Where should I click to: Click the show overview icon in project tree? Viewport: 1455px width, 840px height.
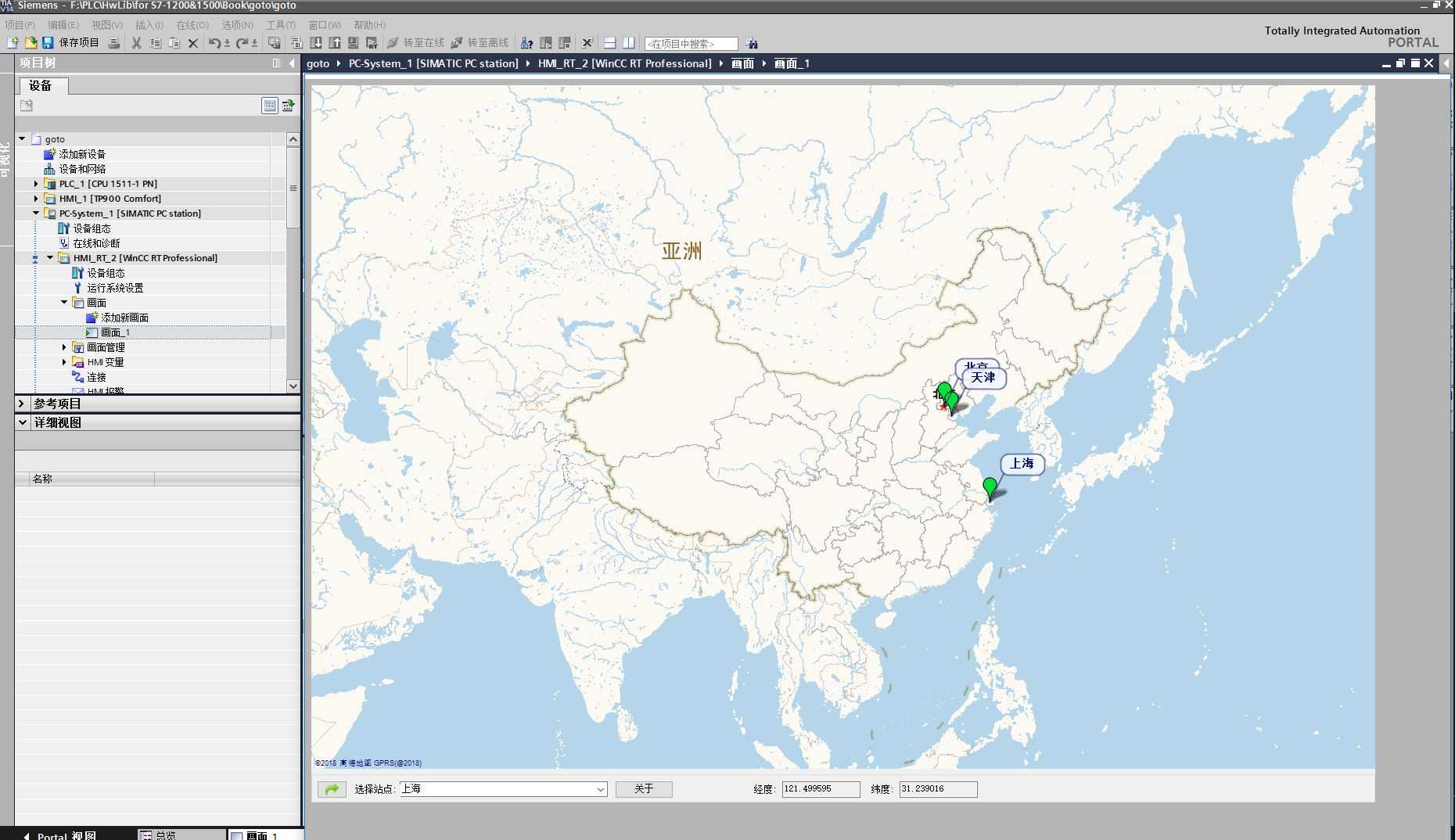click(x=270, y=106)
